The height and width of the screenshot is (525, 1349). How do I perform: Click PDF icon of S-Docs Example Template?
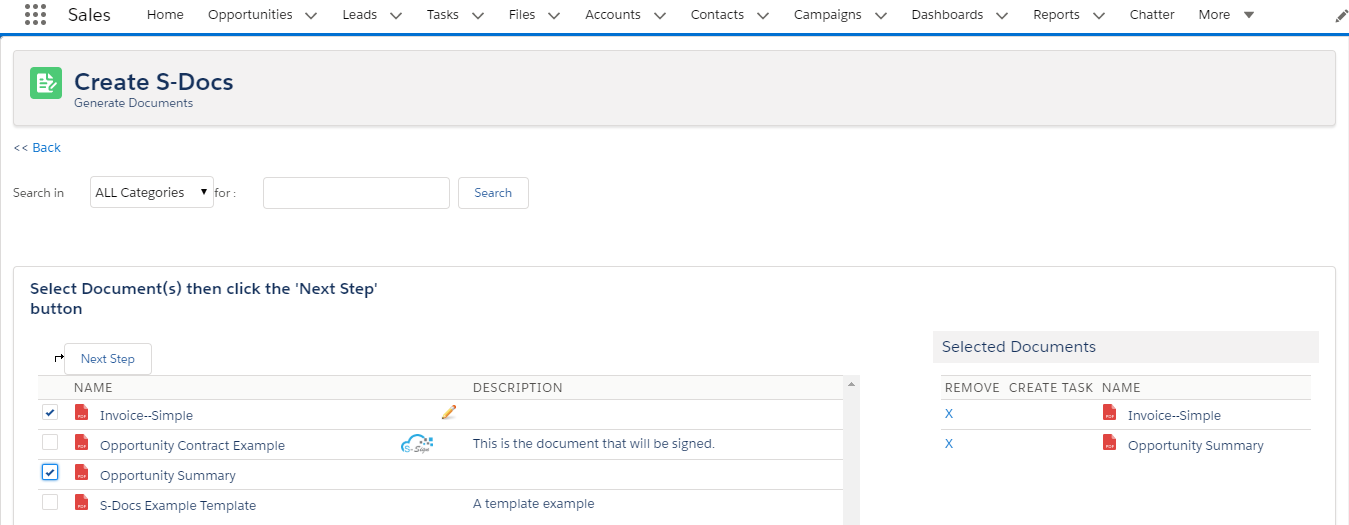pos(82,503)
